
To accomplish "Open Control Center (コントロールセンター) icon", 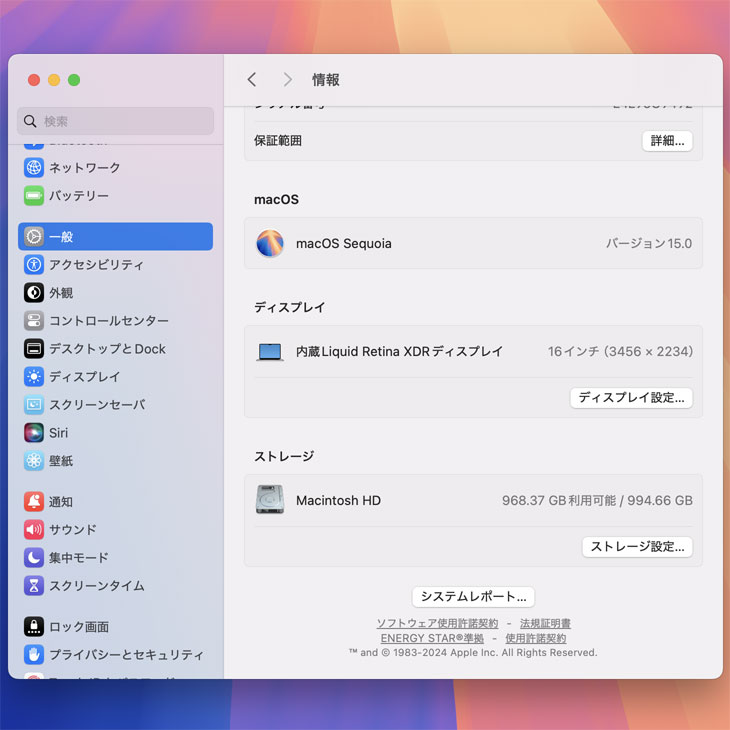I will click(x=34, y=321).
